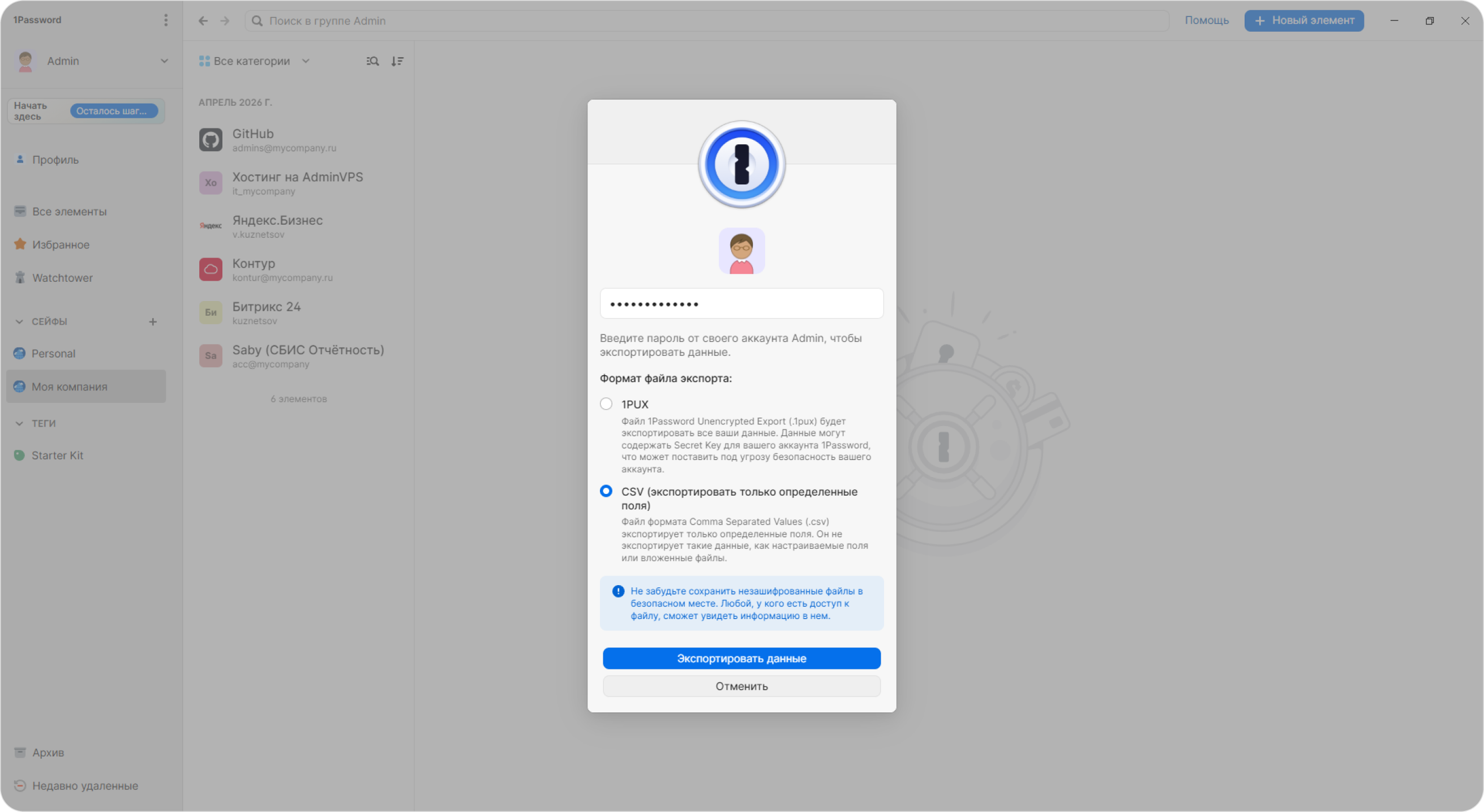
Task: Open the Помощь link
Action: click(1206, 20)
